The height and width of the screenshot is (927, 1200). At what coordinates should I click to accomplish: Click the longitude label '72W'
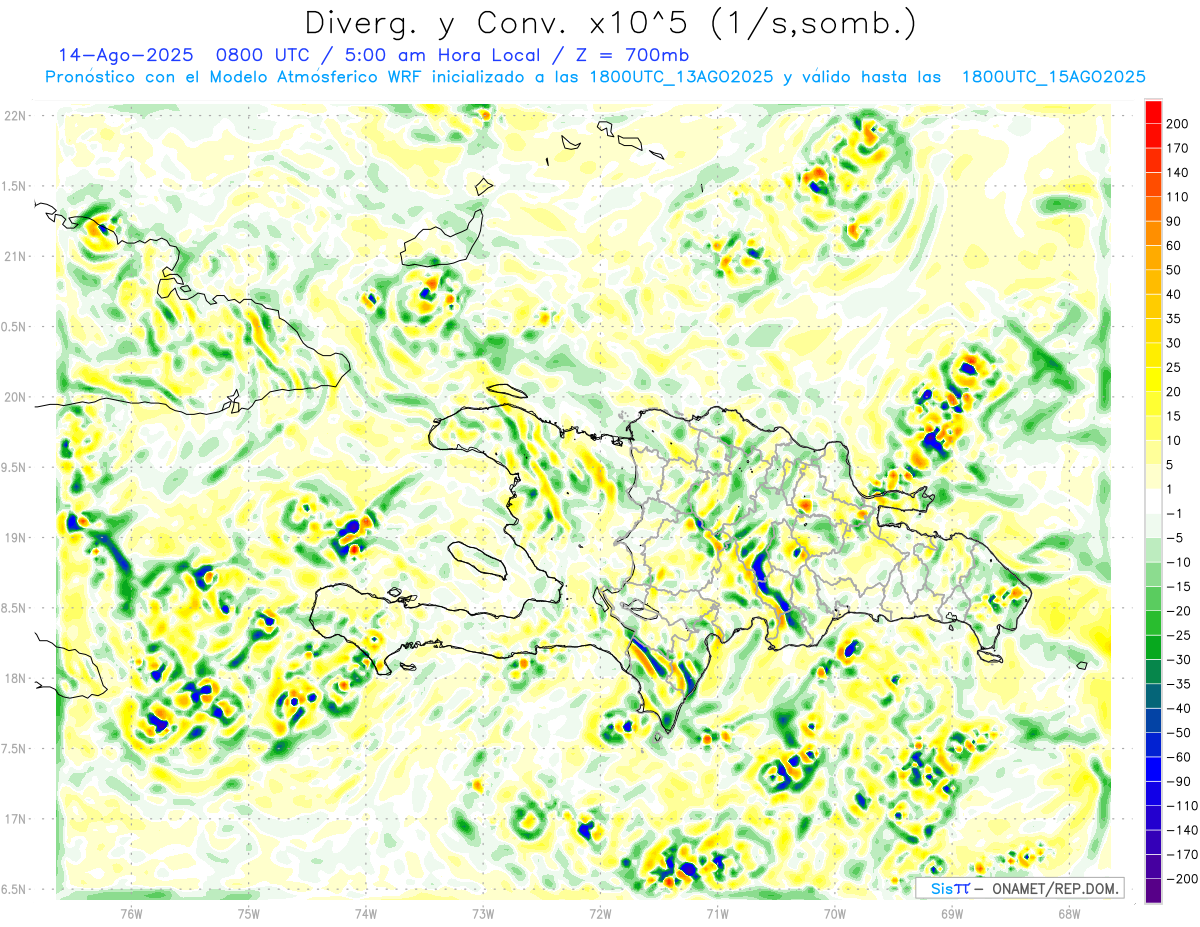[600, 913]
